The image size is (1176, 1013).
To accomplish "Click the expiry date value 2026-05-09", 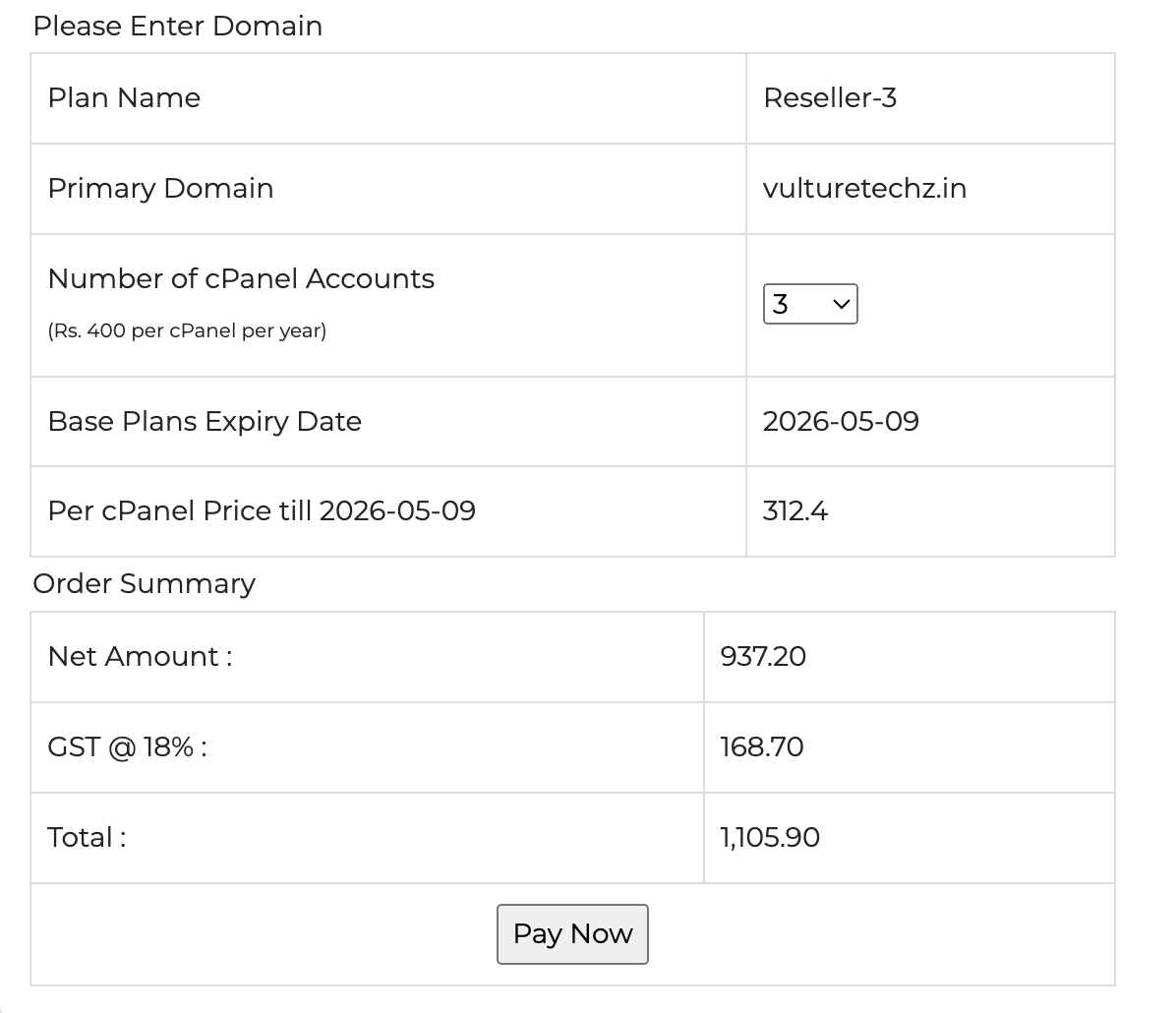I will click(841, 422).
